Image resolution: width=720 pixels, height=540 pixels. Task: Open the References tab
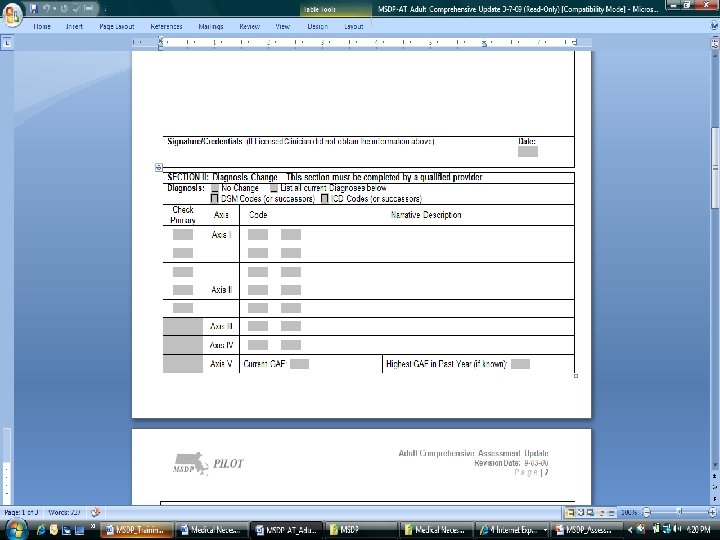point(166,27)
